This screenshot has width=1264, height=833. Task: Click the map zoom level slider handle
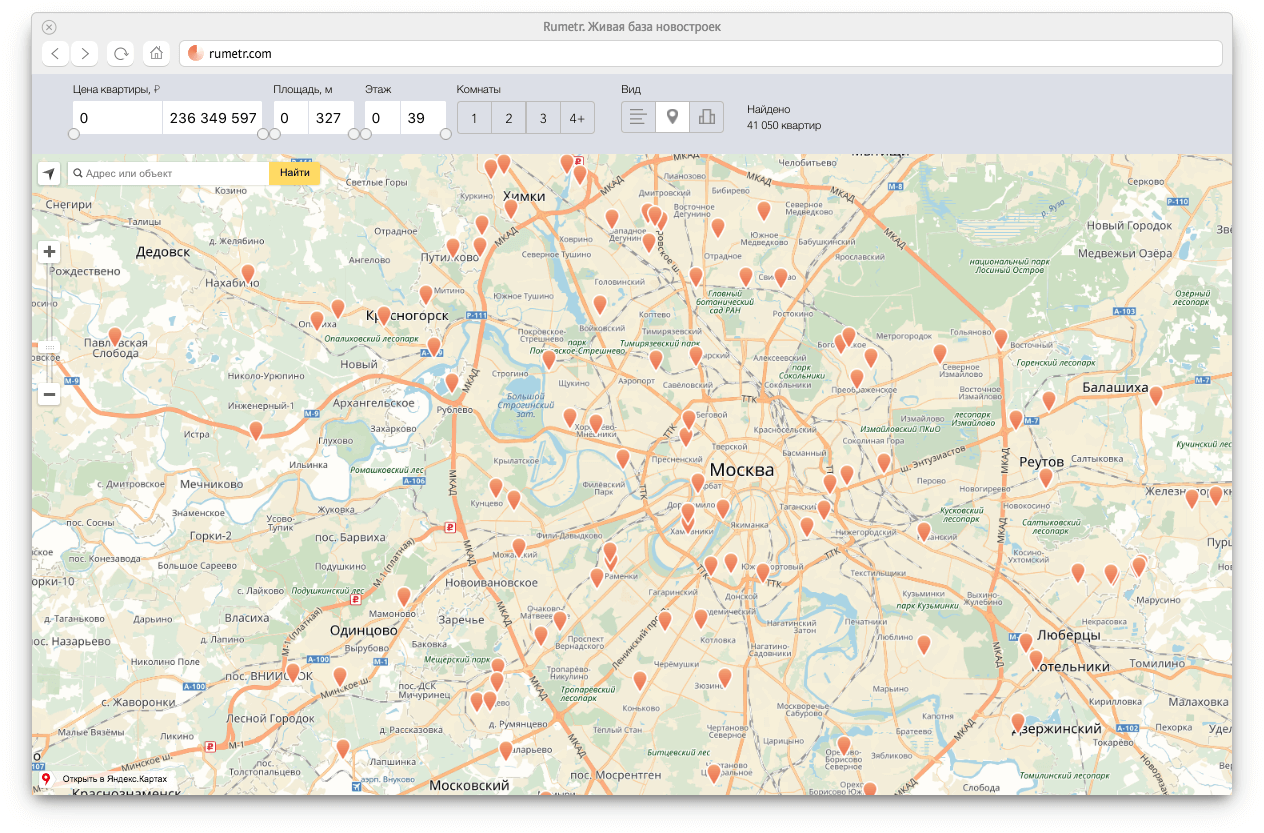click(49, 348)
